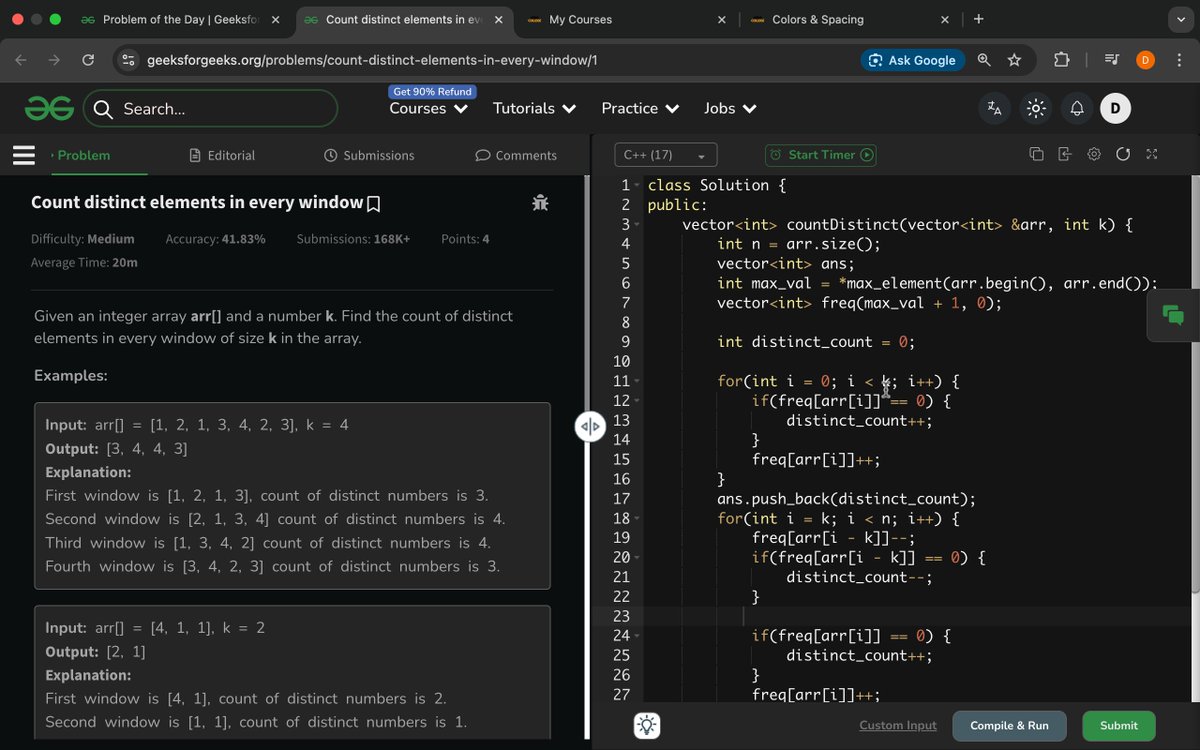
Task: Collapse code fold at line 18
Action: point(637,519)
